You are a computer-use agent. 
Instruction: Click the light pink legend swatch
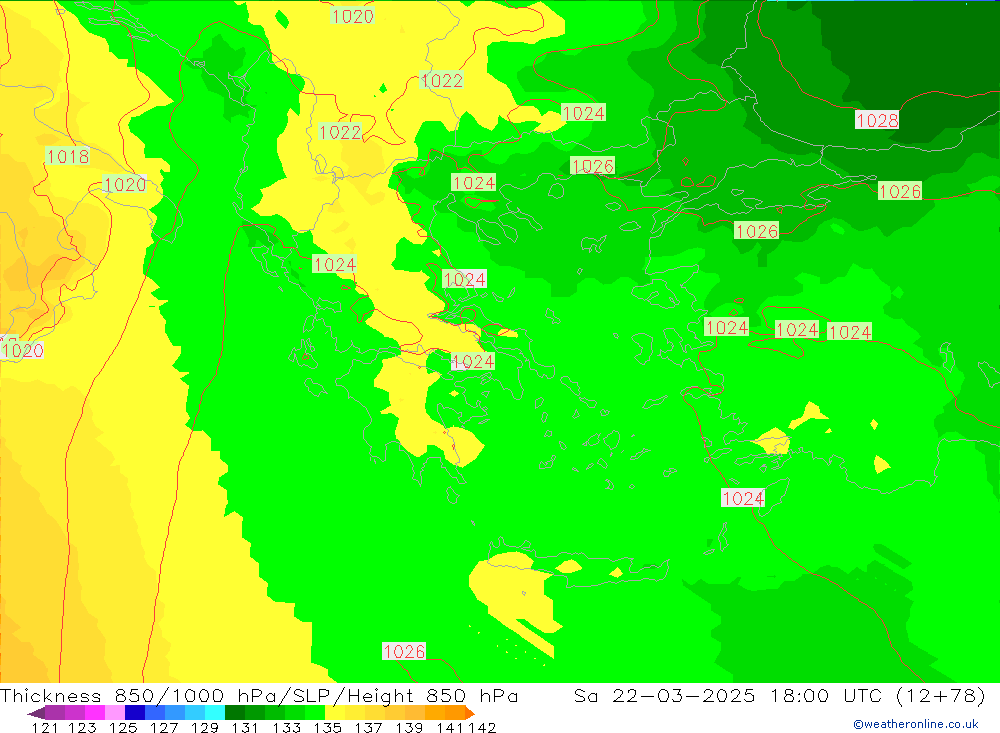[114, 713]
